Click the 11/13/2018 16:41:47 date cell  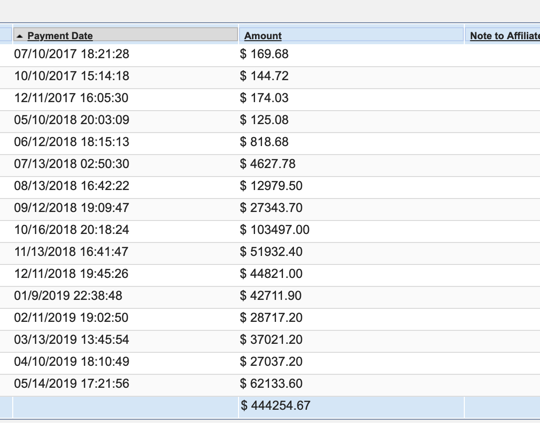pos(71,252)
